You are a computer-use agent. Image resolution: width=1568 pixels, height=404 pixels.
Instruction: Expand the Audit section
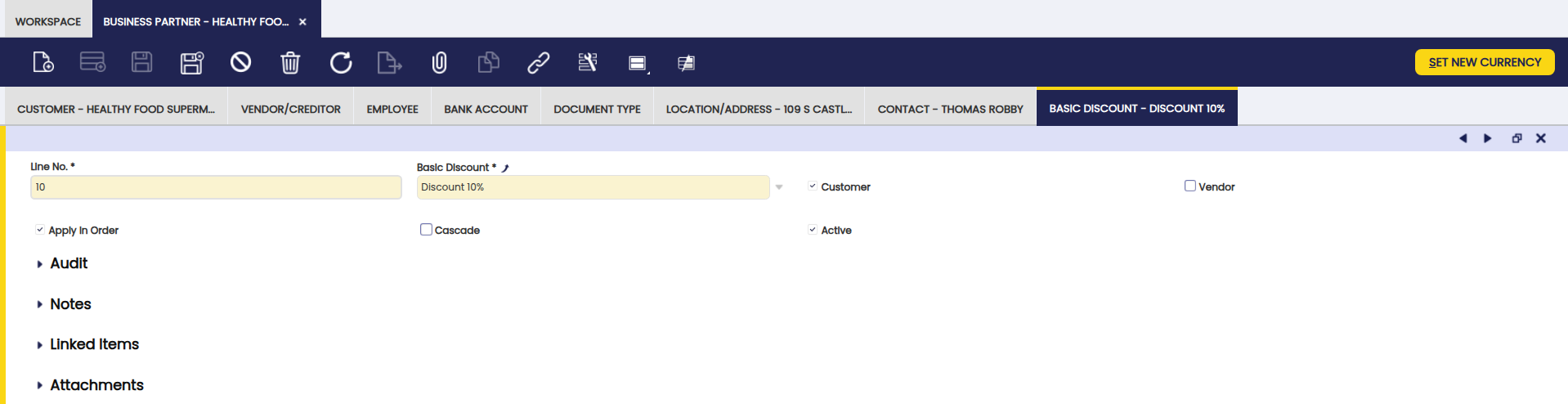[x=69, y=263]
